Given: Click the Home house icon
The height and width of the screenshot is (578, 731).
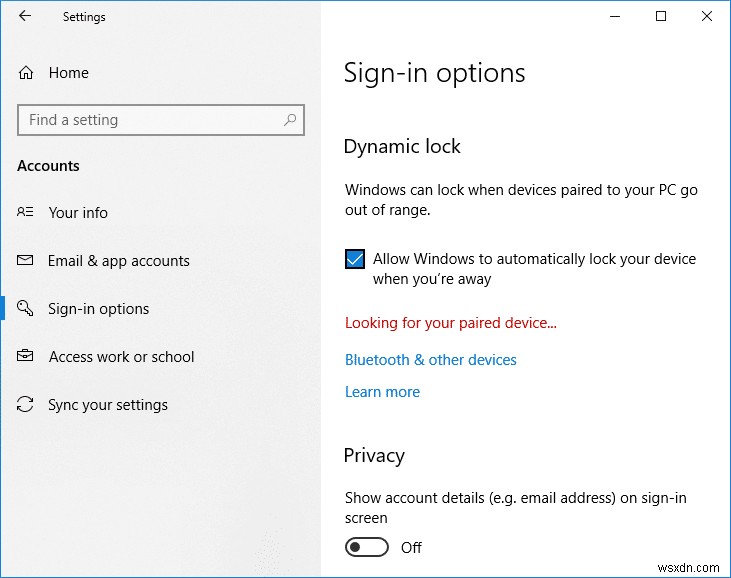Looking at the screenshot, I should (26, 73).
